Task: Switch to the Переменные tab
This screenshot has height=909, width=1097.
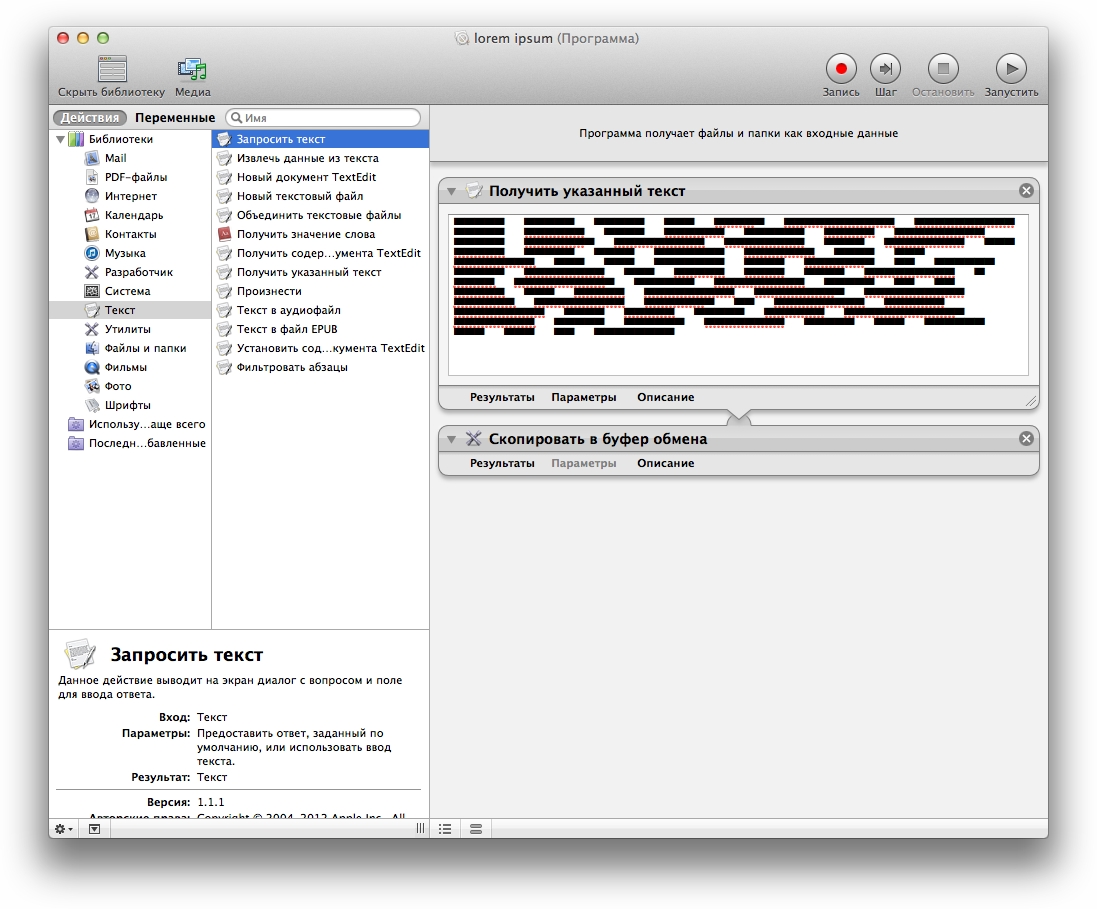Action: pos(175,118)
